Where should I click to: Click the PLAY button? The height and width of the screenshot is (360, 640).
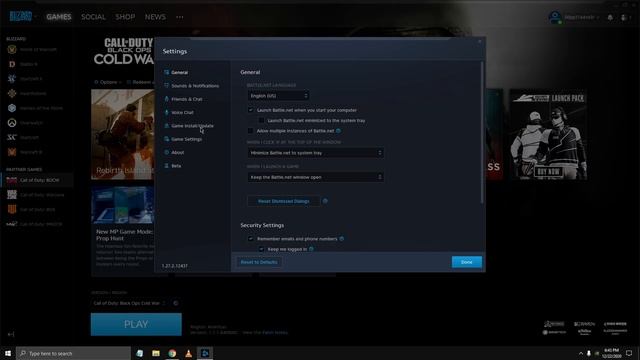(x=136, y=324)
